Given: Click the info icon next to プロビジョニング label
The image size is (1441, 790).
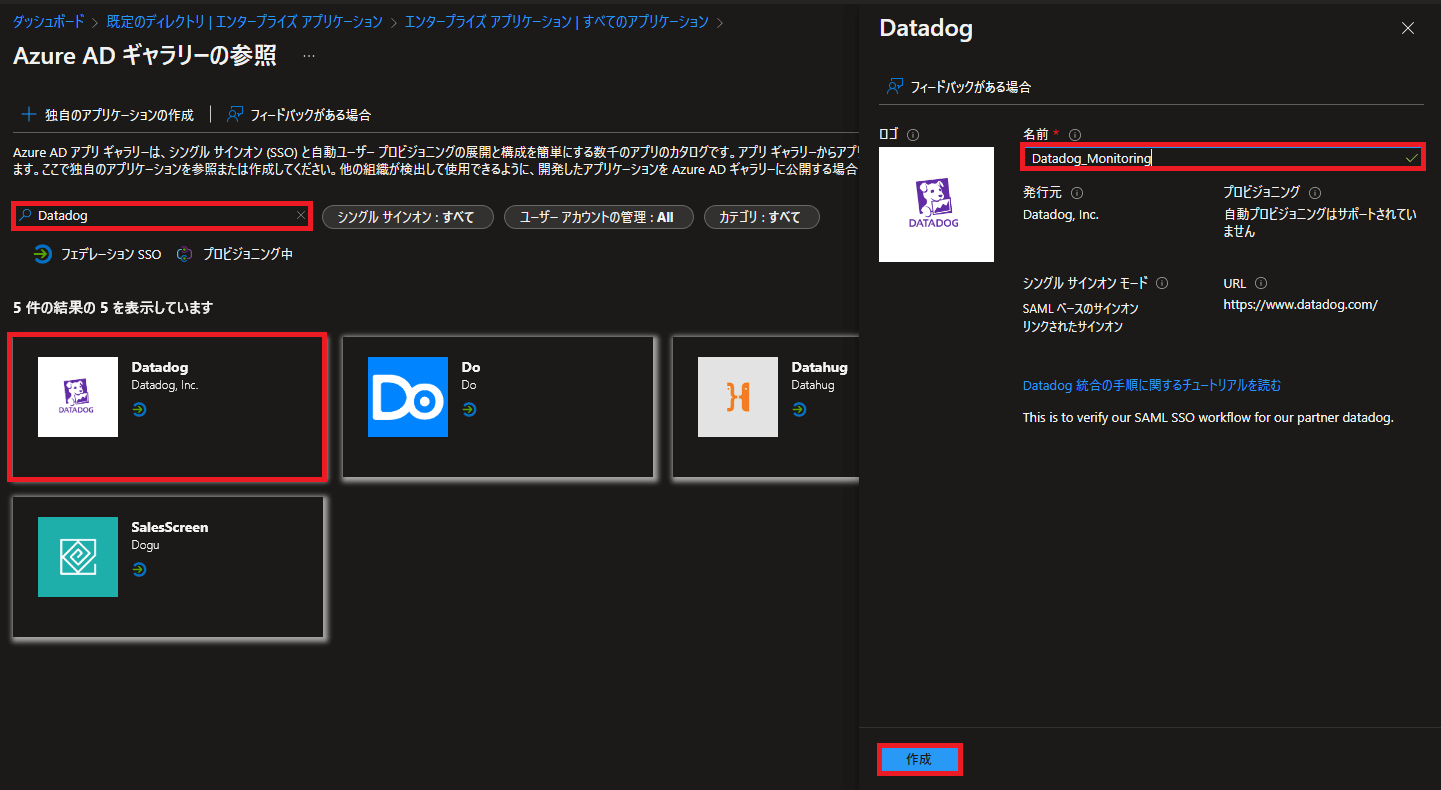Looking at the screenshot, I should pyautogui.click(x=1315, y=193).
